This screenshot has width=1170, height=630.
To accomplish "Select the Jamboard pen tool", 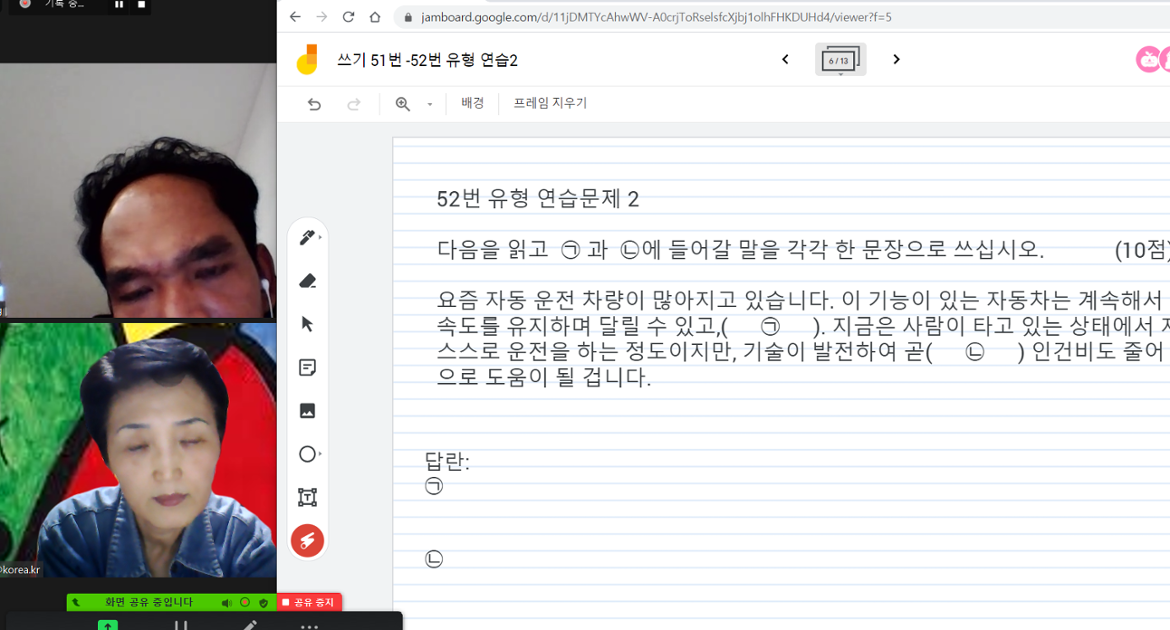I will (307, 237).
